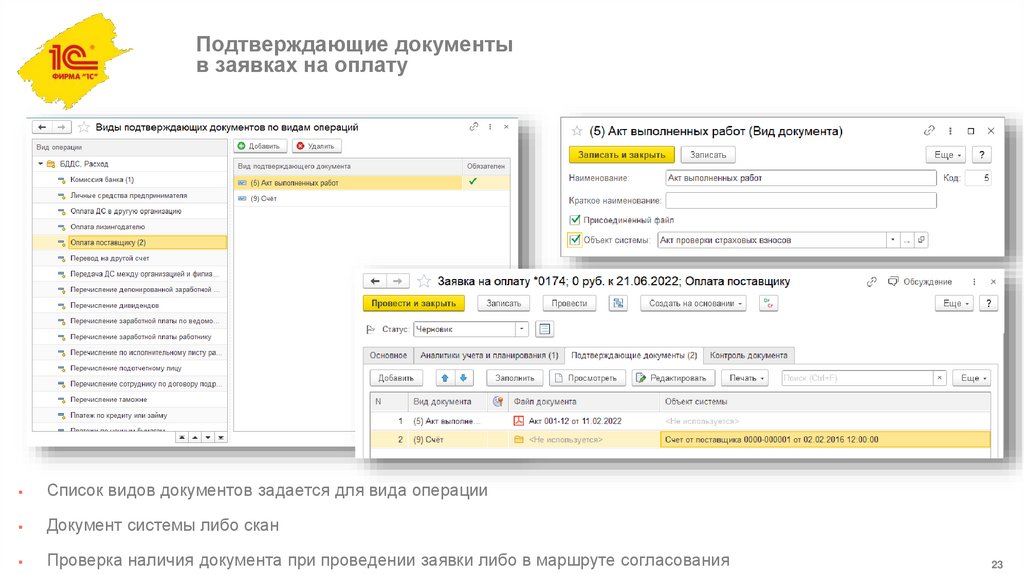Click Просмотреть button
The height and width of the screenshot is (574, 1024).
click(x=587, y=378)
